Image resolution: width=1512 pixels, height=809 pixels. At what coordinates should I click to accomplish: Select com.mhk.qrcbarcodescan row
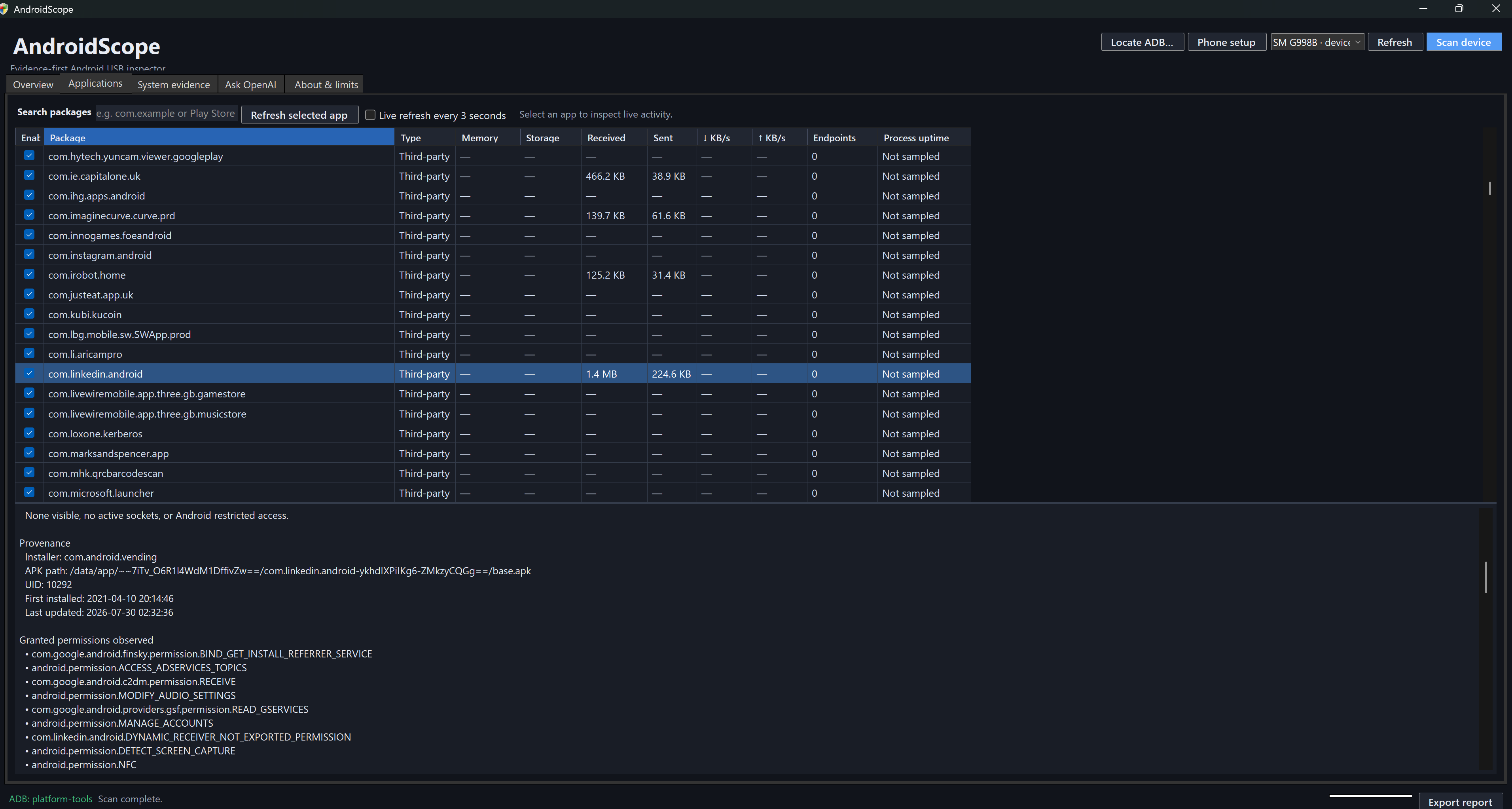(x=493, y=473)
